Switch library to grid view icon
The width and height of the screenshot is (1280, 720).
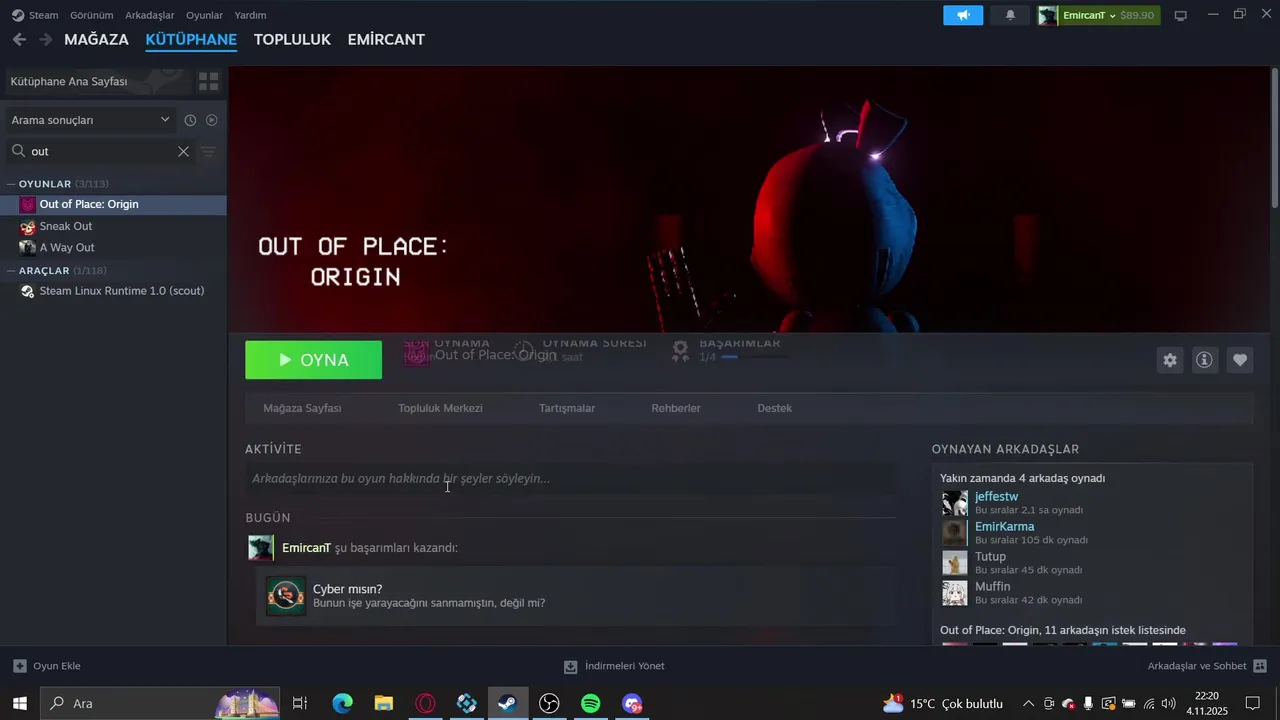pos(208,81)
